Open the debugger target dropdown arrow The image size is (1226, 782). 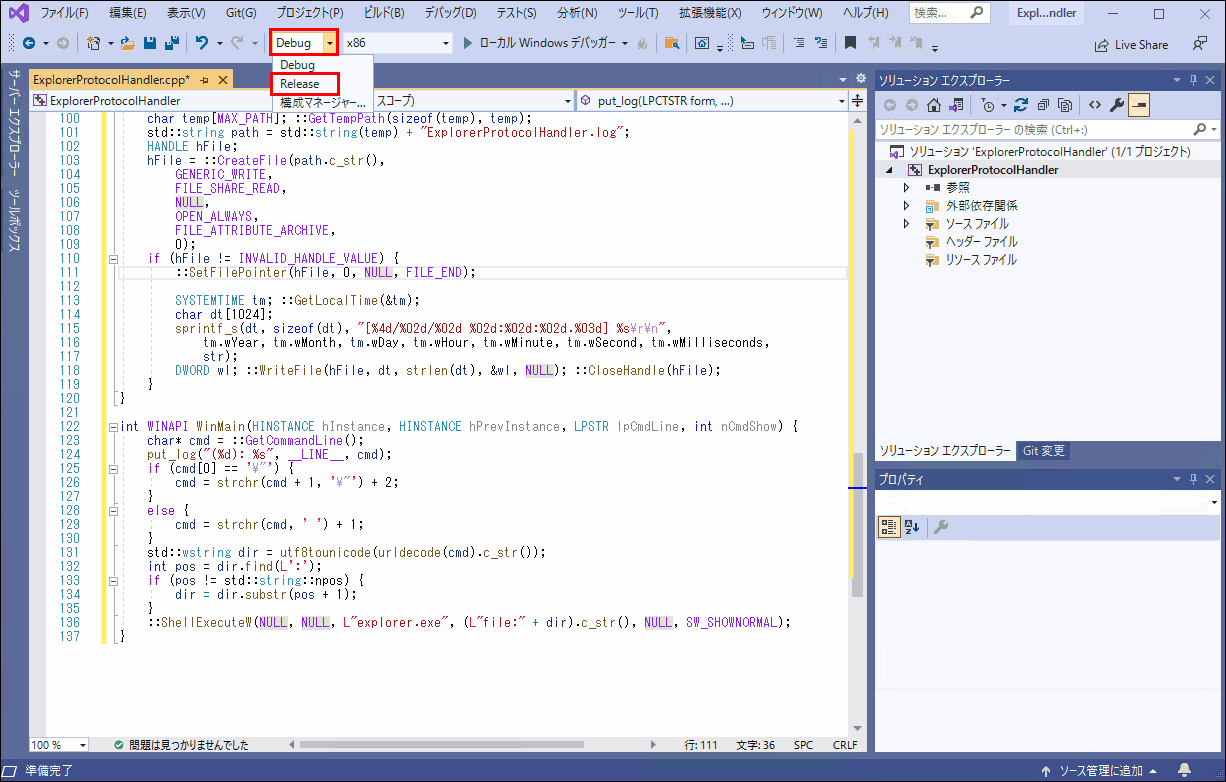[x=625, y=44]
